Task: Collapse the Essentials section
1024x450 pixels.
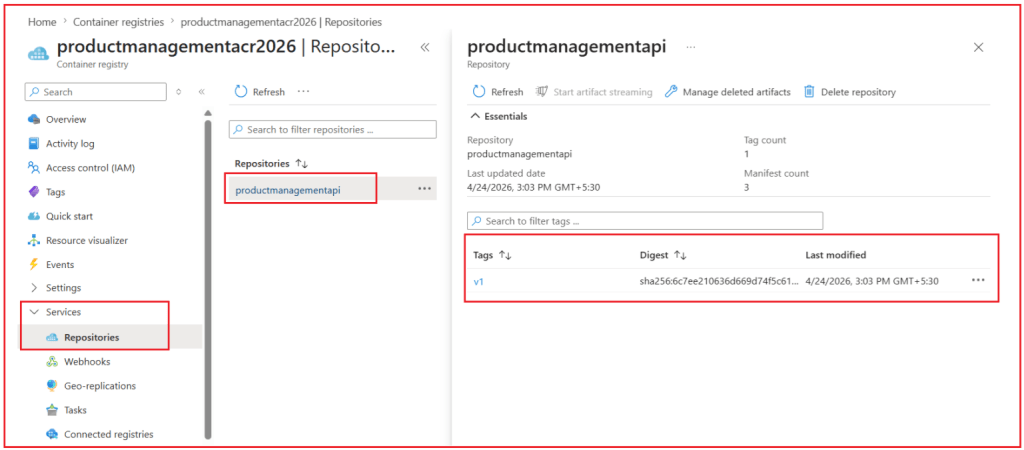Action: (499, 116)
